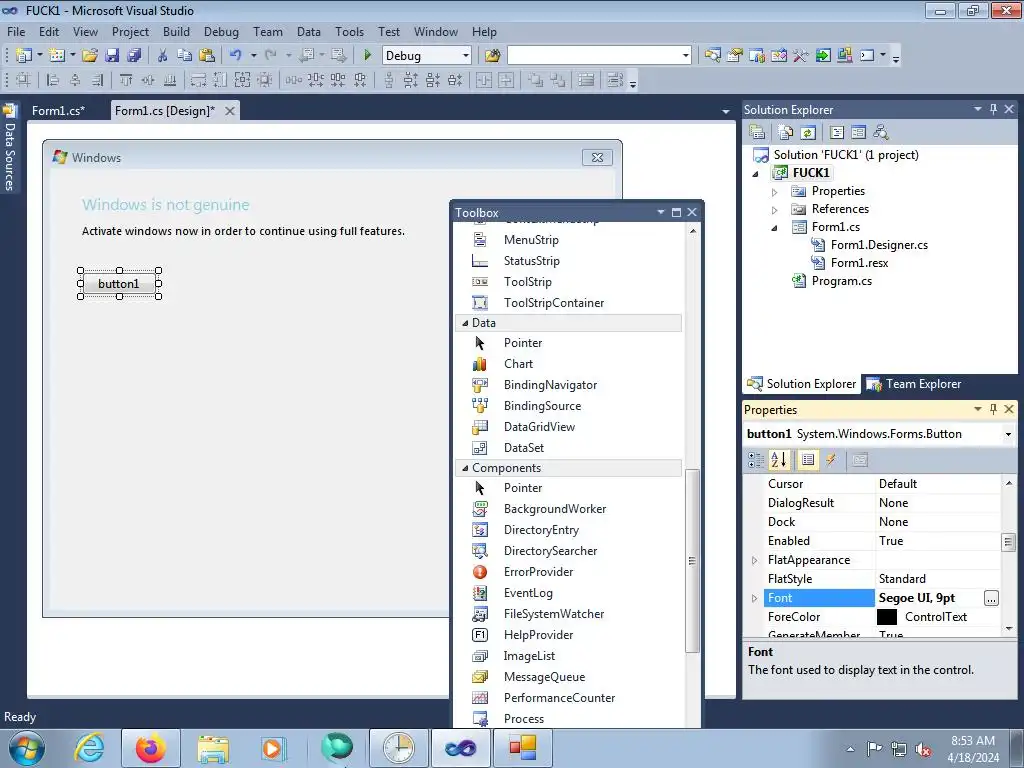Pin the Properties panel
This screenshot has width=1024, height=768.
click(993, 409)
